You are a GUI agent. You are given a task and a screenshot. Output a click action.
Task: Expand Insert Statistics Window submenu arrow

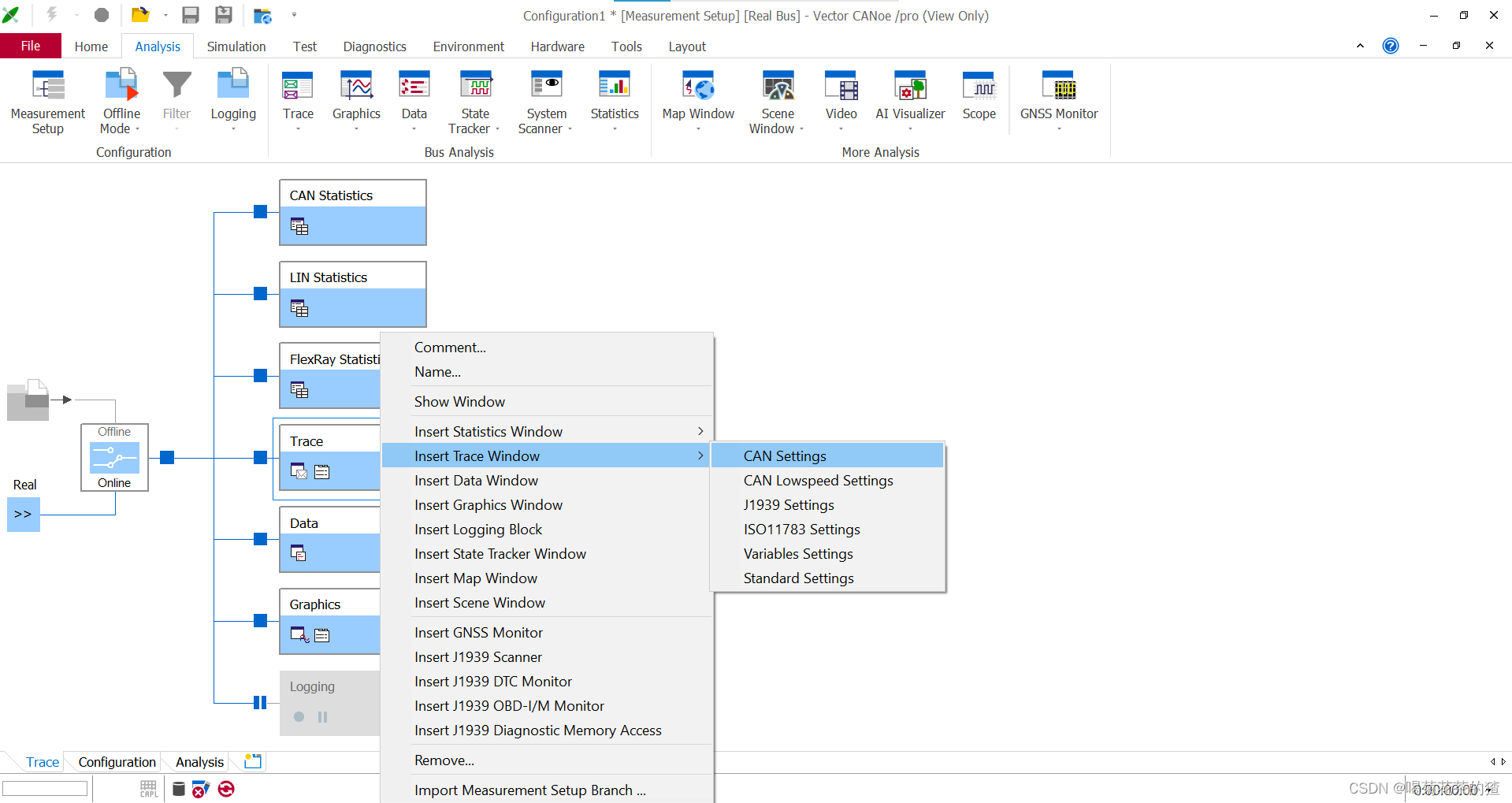click(700, 431)
